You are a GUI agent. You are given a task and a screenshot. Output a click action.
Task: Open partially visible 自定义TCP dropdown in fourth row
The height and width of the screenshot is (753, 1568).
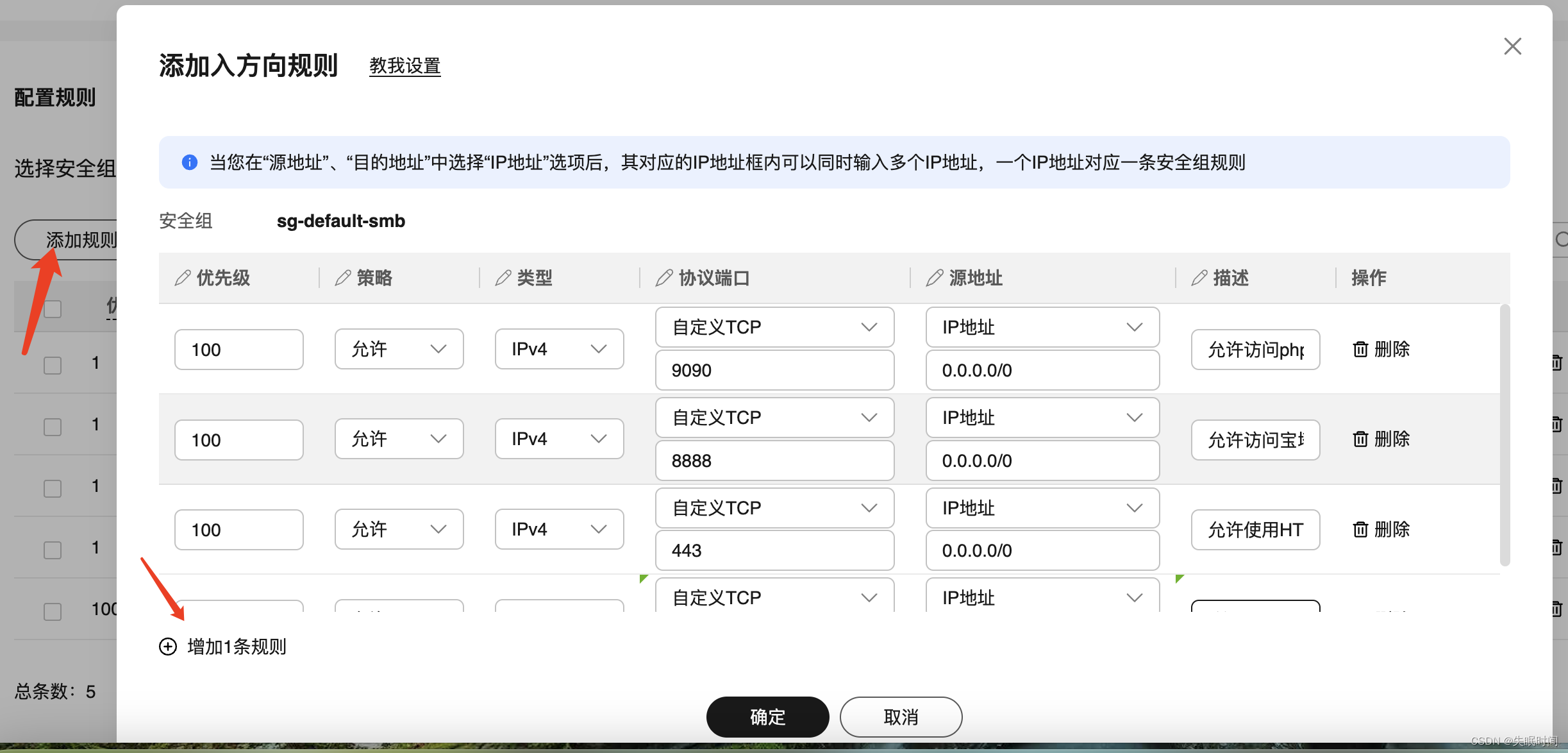coord(775,595)
